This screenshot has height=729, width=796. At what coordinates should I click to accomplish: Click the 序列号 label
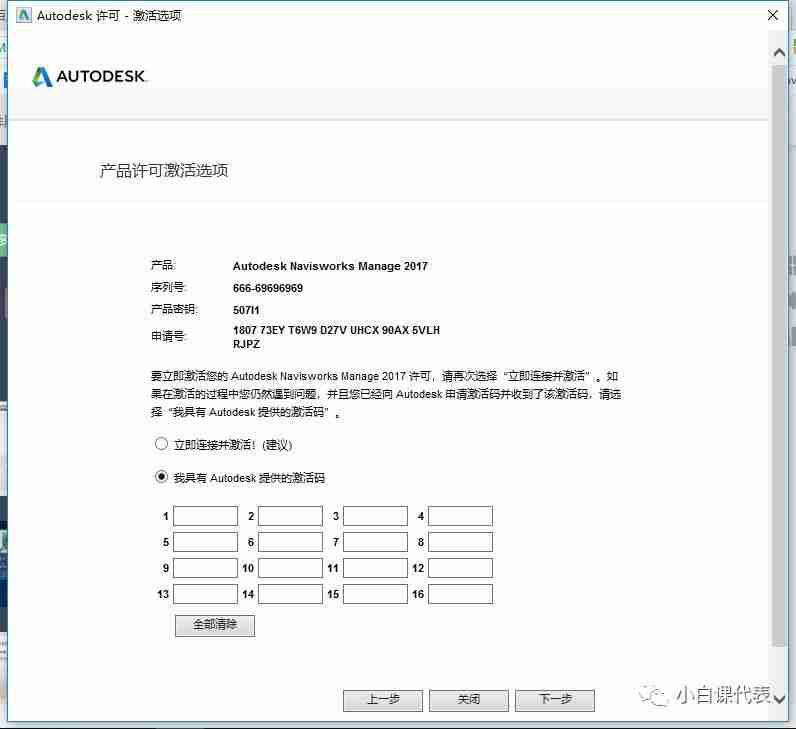(168, 287)
